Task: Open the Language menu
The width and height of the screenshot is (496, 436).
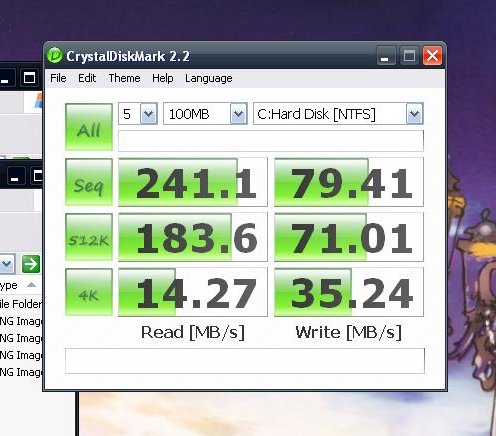Action: (209, 78)
